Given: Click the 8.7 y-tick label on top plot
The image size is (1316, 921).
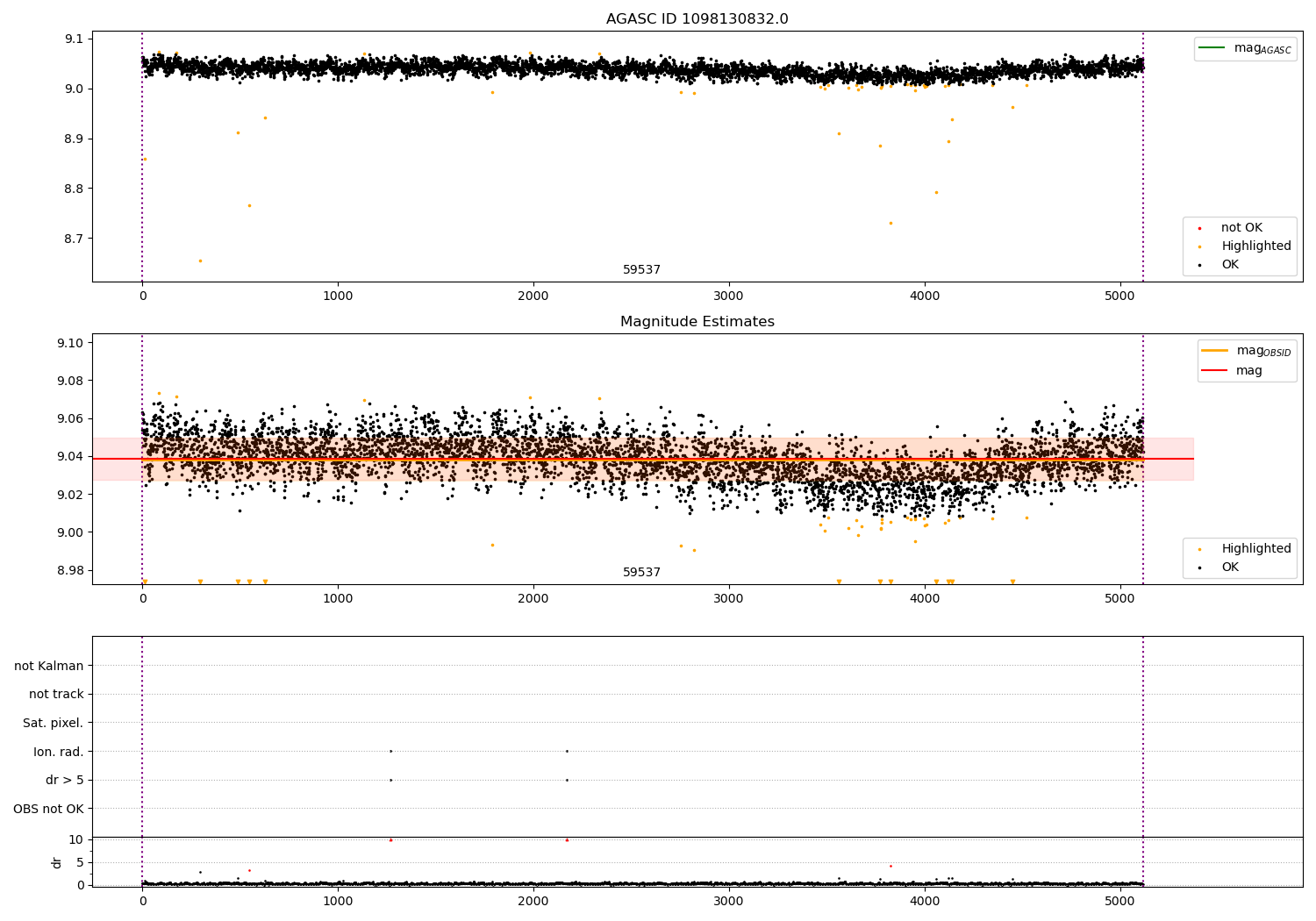Looking at the screenshot, I should pyautogui.click(x=74, y=239).
